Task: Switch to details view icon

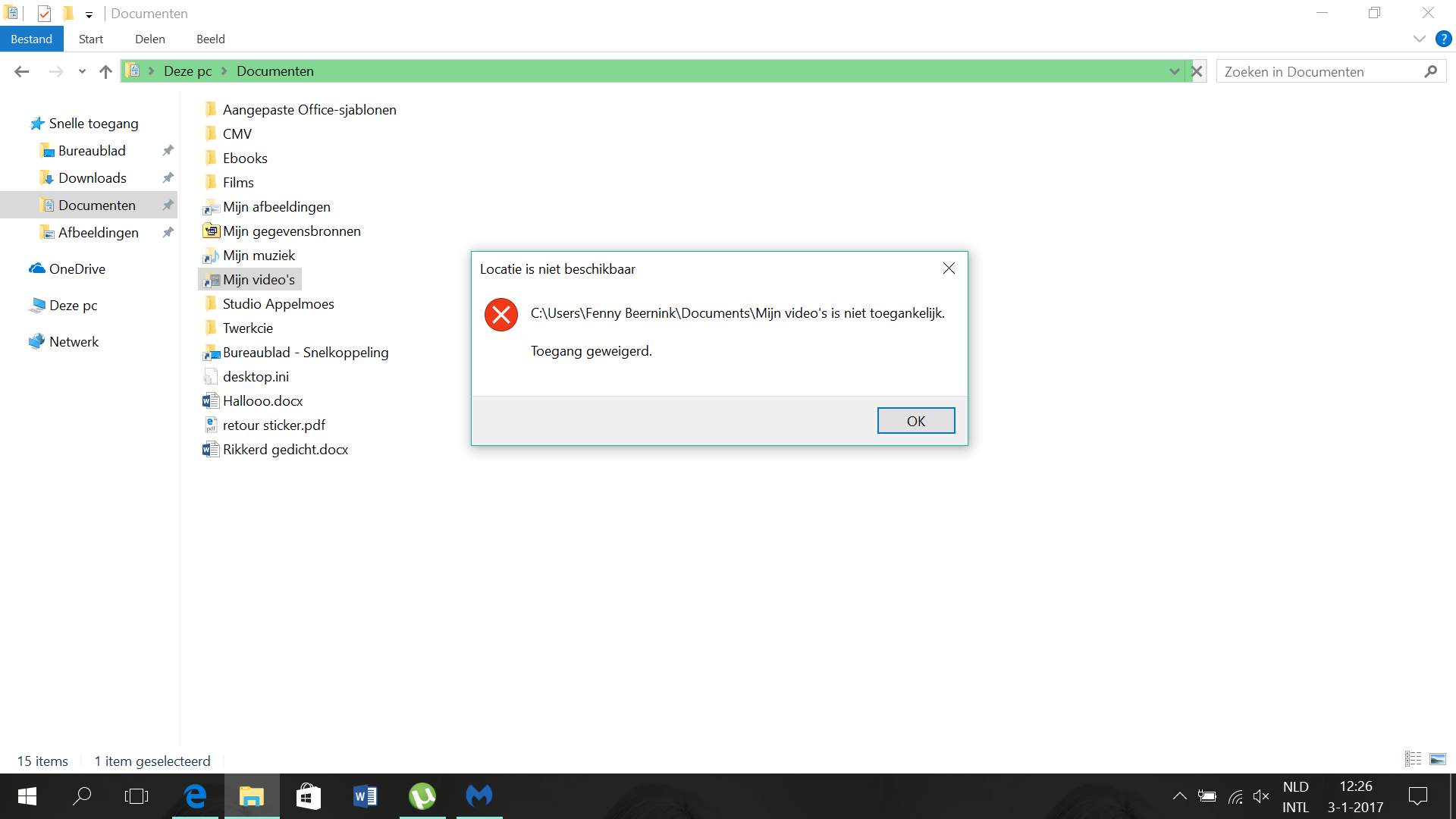Action: [x=1413, y=759]
